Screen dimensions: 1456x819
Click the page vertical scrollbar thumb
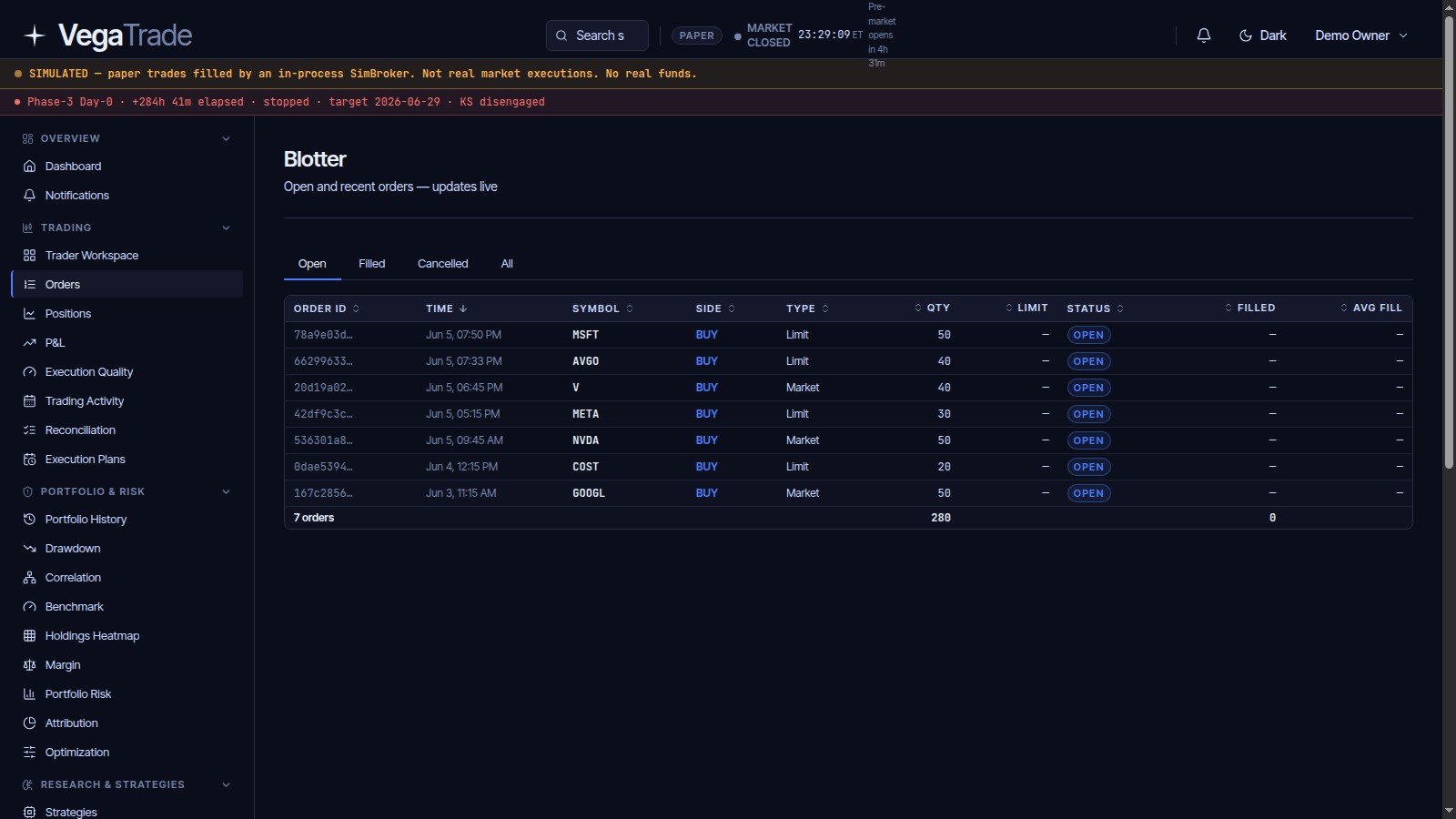click(1449, 242)
